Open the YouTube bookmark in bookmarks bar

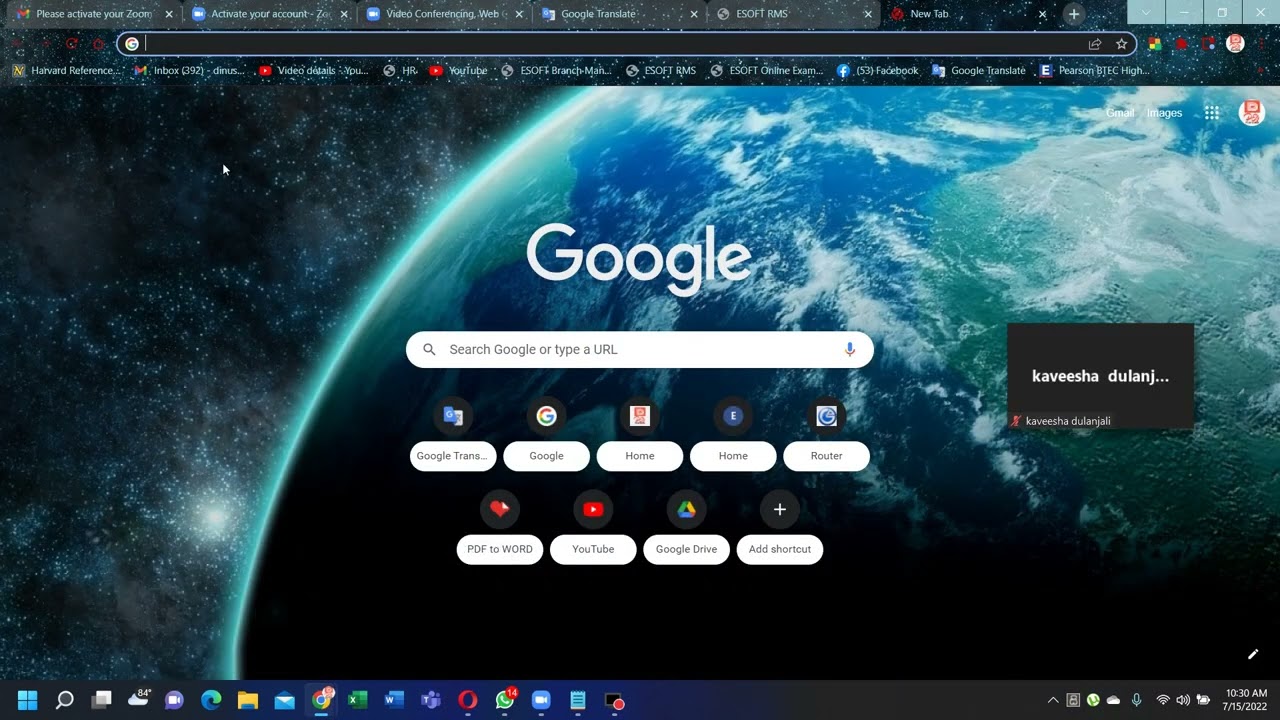coord(458,71)
